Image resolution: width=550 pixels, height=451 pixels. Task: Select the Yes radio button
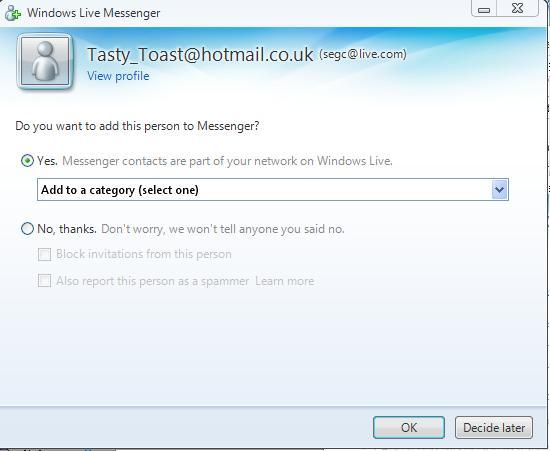click(x=27, y=161)
